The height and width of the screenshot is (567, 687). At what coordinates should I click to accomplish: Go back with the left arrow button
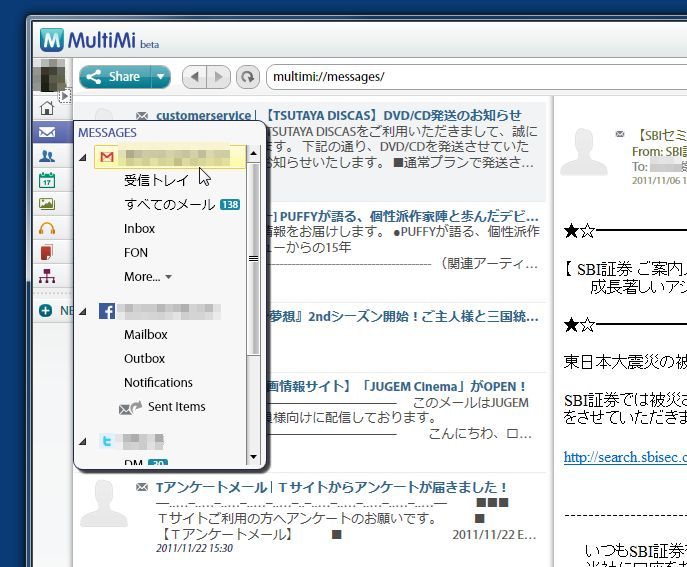click(x=194, y=77)
